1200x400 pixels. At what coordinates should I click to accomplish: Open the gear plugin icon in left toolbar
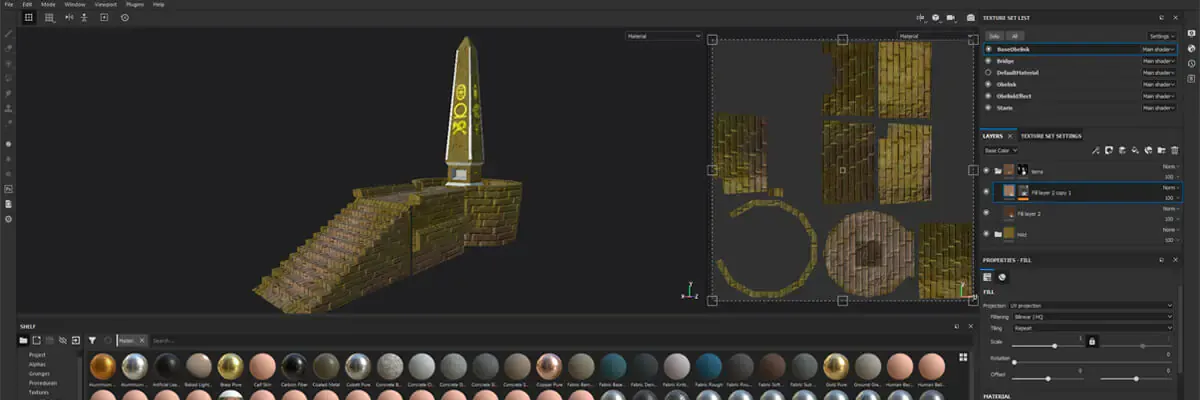click(9, 218)
